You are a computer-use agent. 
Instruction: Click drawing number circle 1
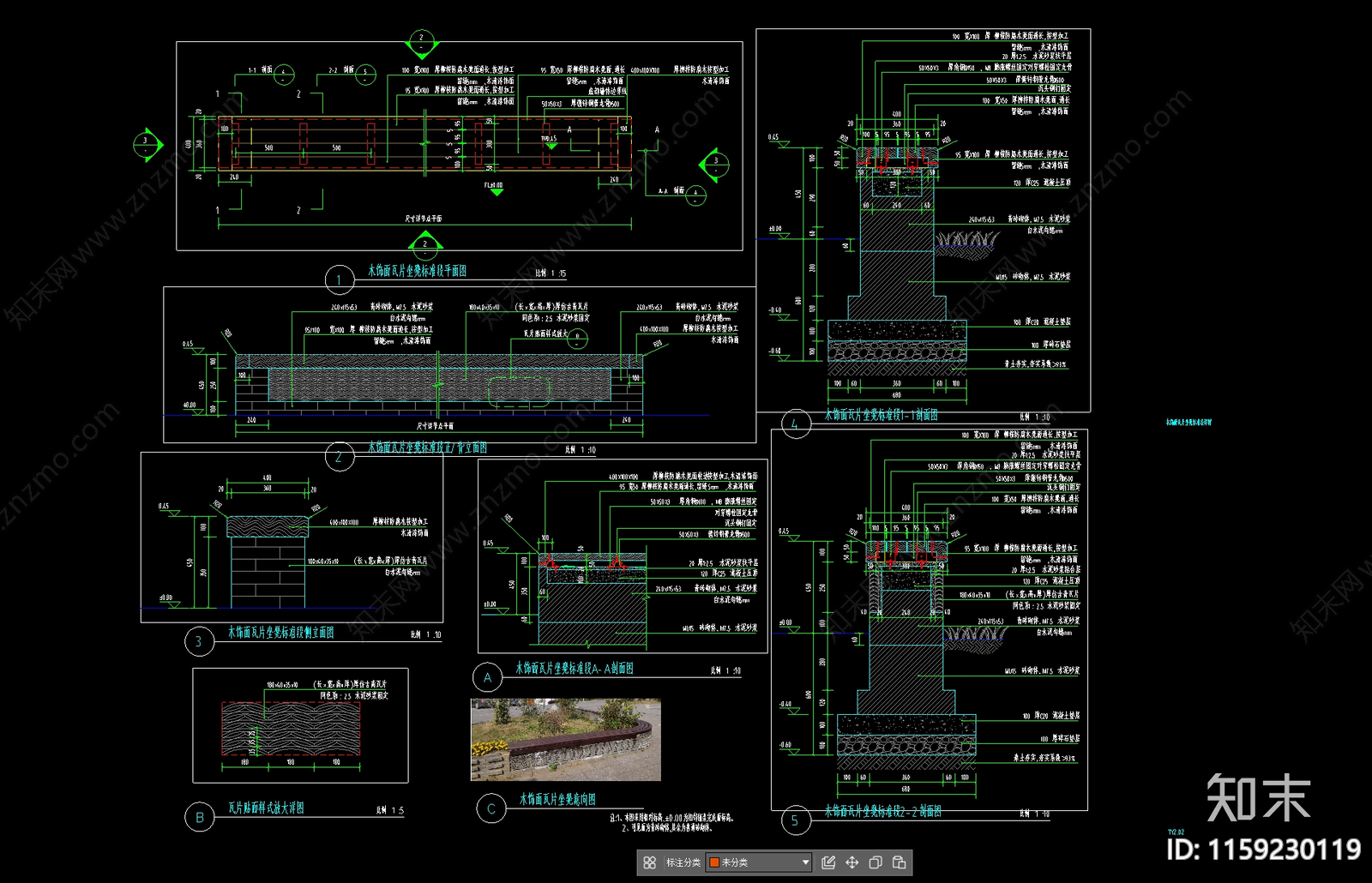[340, 279]
